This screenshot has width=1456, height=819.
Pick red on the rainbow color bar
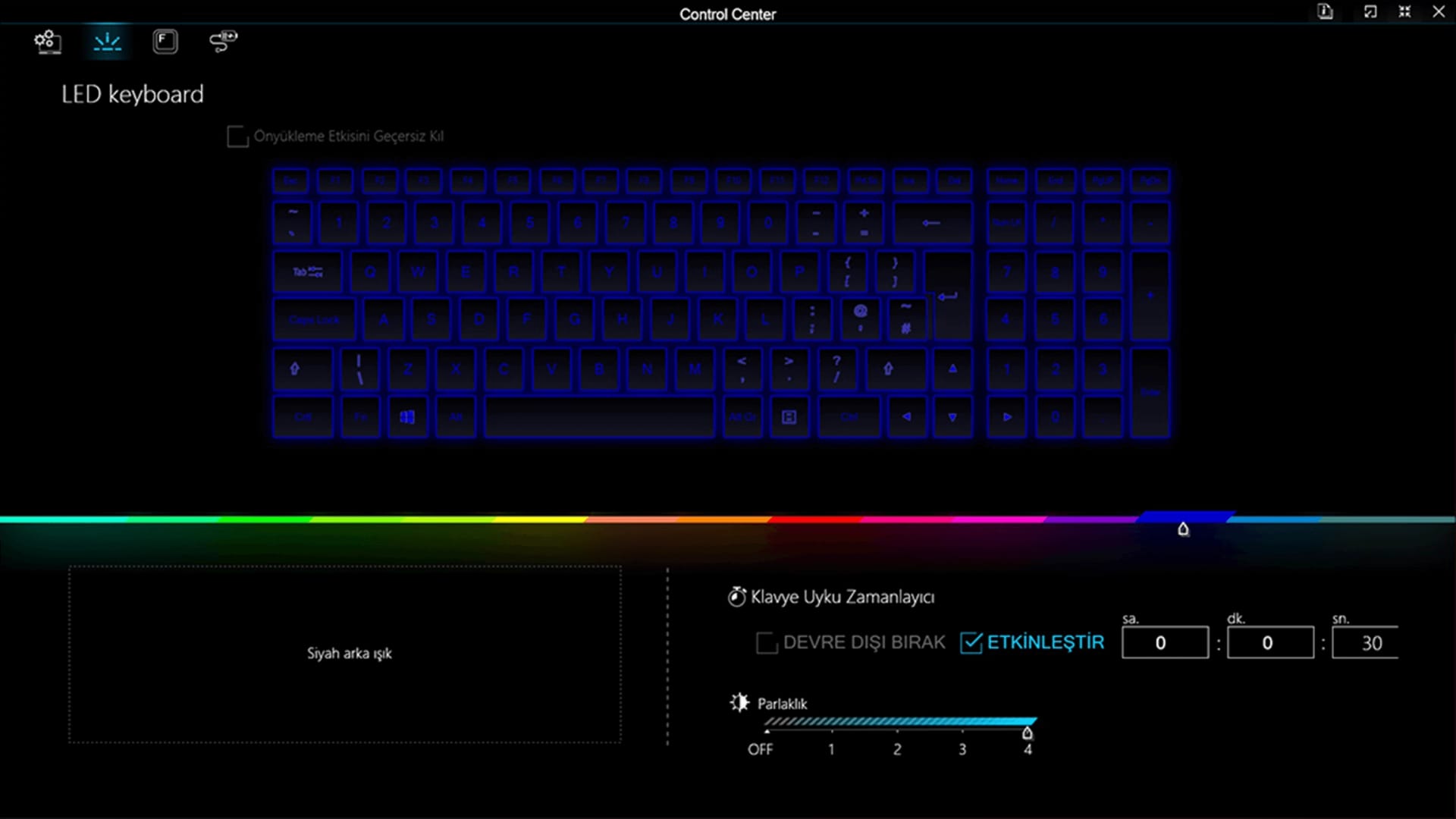click(815, 519)
